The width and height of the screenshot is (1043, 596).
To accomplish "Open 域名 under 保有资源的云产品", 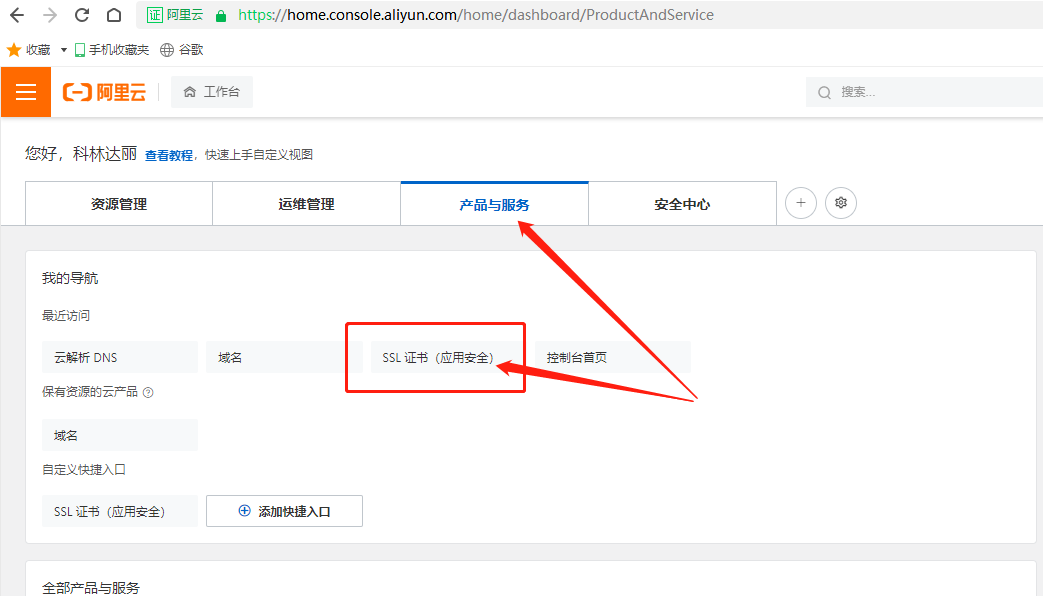I will 120,435.
